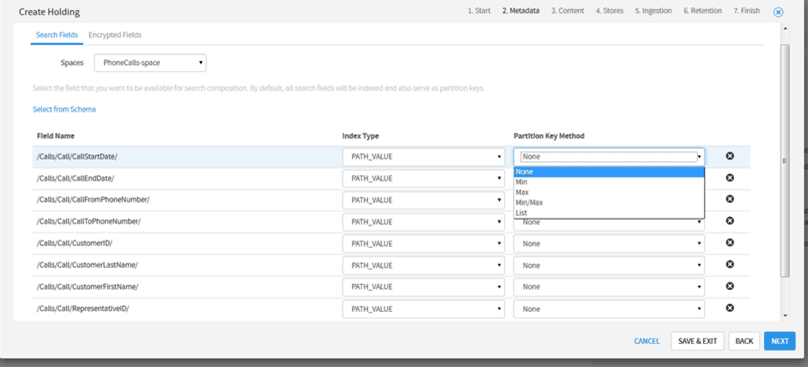808x367 pixels.
Task: Click the Select from Schema link
Action: (64, 109)
